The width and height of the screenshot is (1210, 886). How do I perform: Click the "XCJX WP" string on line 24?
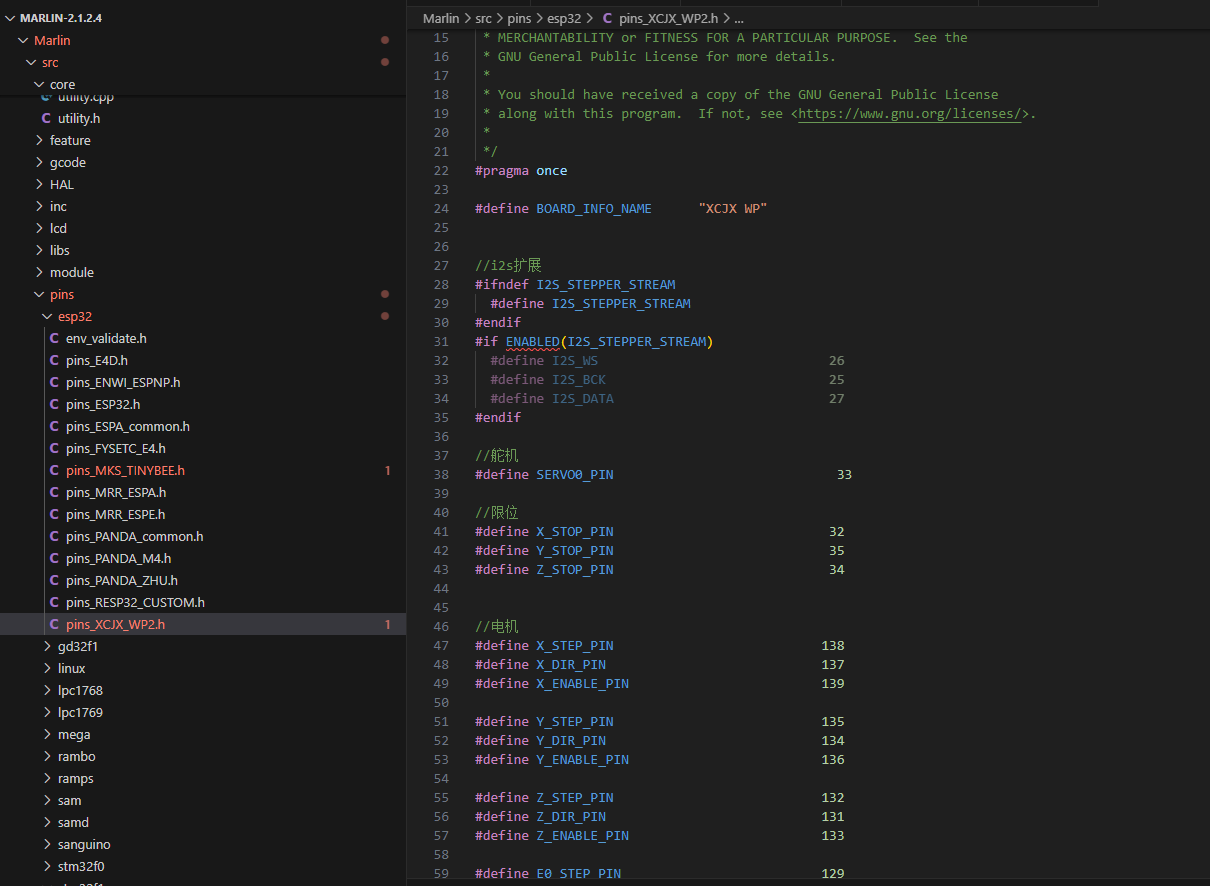[733, 208]
